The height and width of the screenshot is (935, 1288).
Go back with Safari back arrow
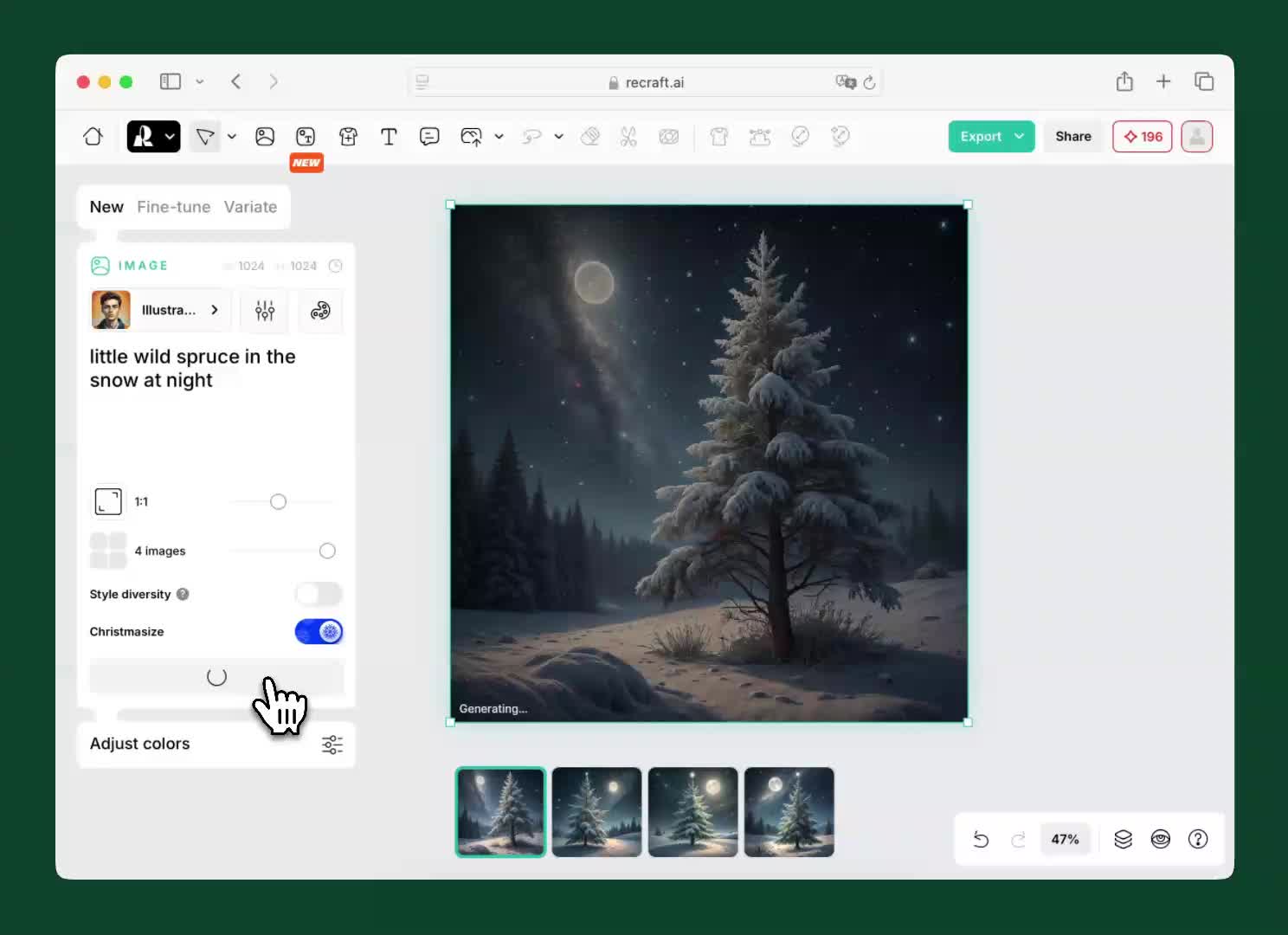coord(235,81)
